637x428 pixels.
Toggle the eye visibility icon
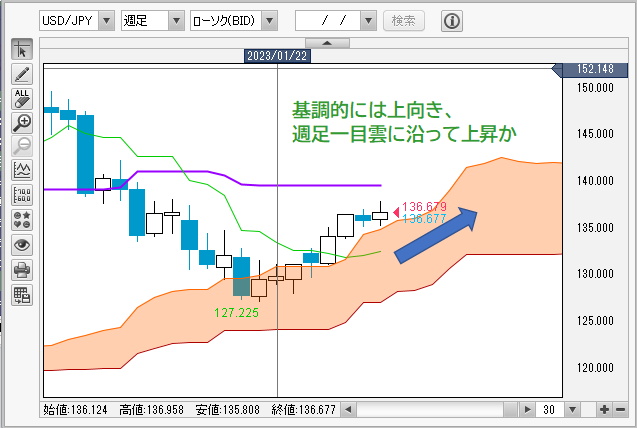[22, 245]
